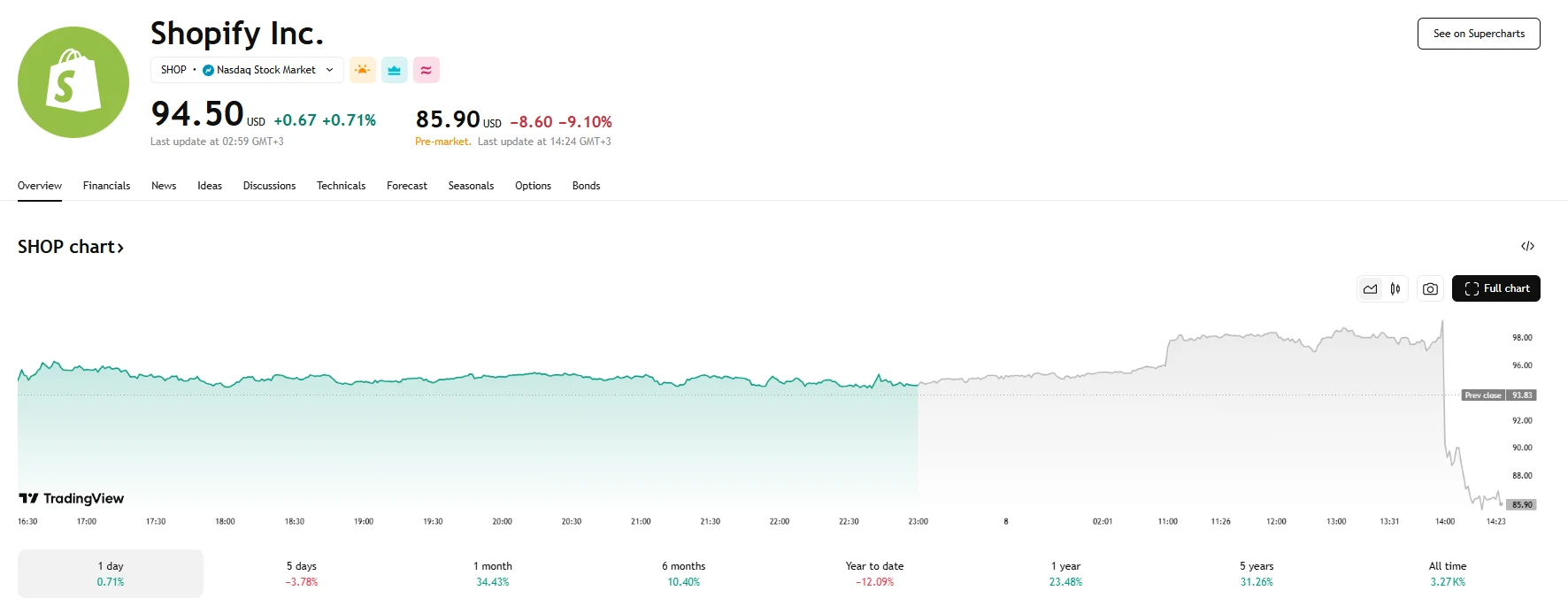Click the 94.50 regular price

click(x=197, y=114)
